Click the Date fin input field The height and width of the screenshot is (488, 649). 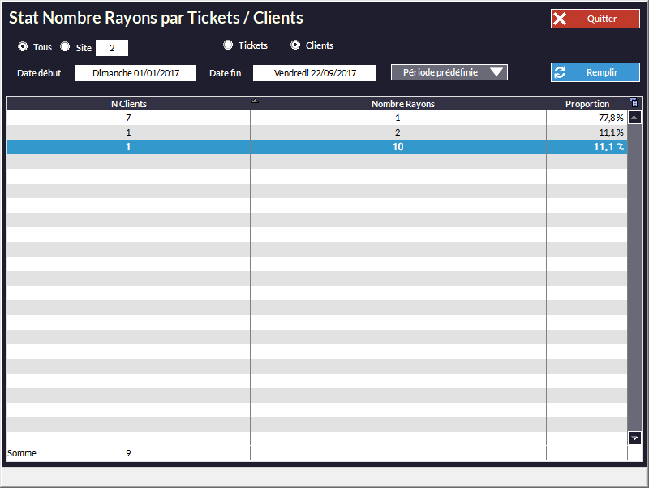(313, 73)
